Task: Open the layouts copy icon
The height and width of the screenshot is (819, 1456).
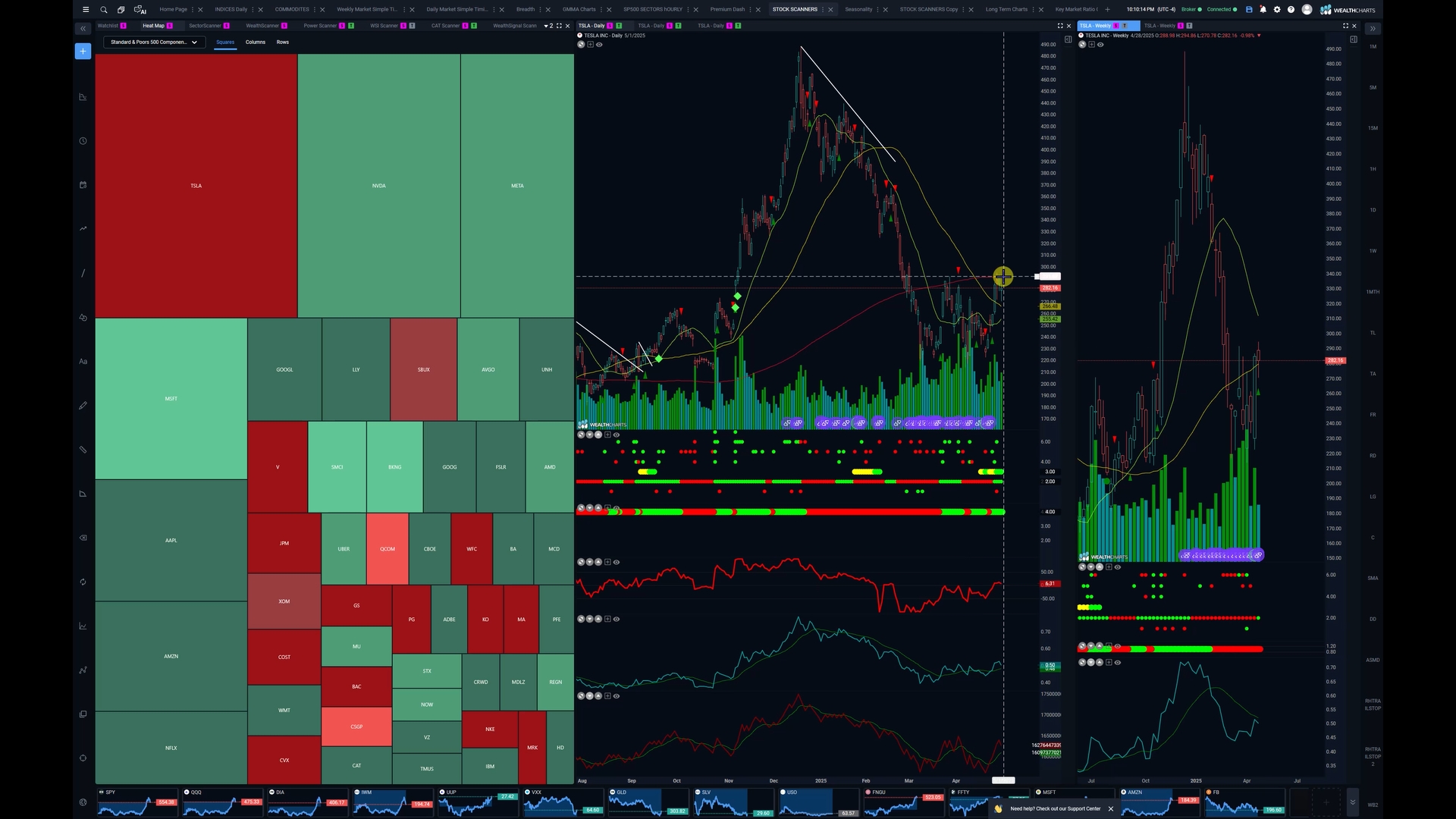Action: pyautogui.click(x=121, y=10)
